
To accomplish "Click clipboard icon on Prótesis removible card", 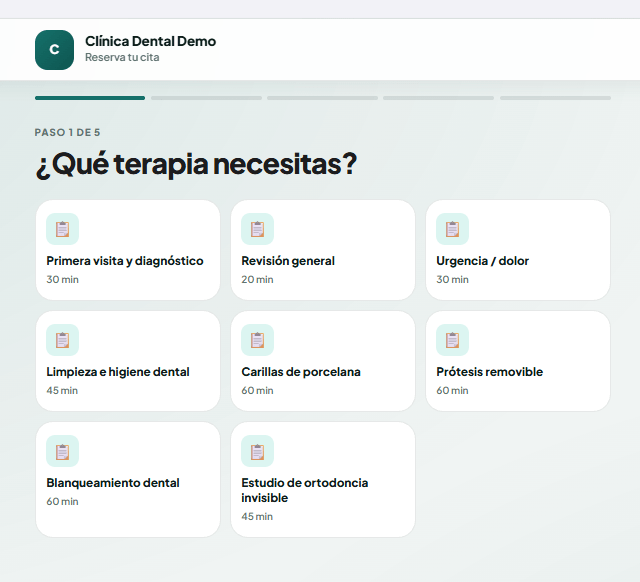I will click(453, 340).
